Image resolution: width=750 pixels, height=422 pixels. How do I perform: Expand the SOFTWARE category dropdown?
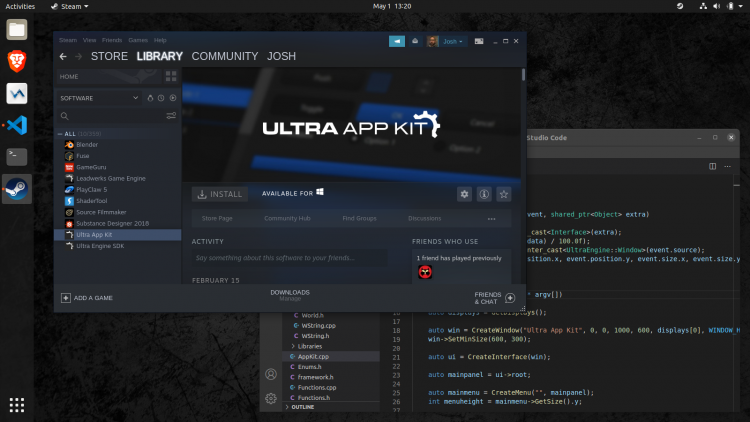[137, 98]
